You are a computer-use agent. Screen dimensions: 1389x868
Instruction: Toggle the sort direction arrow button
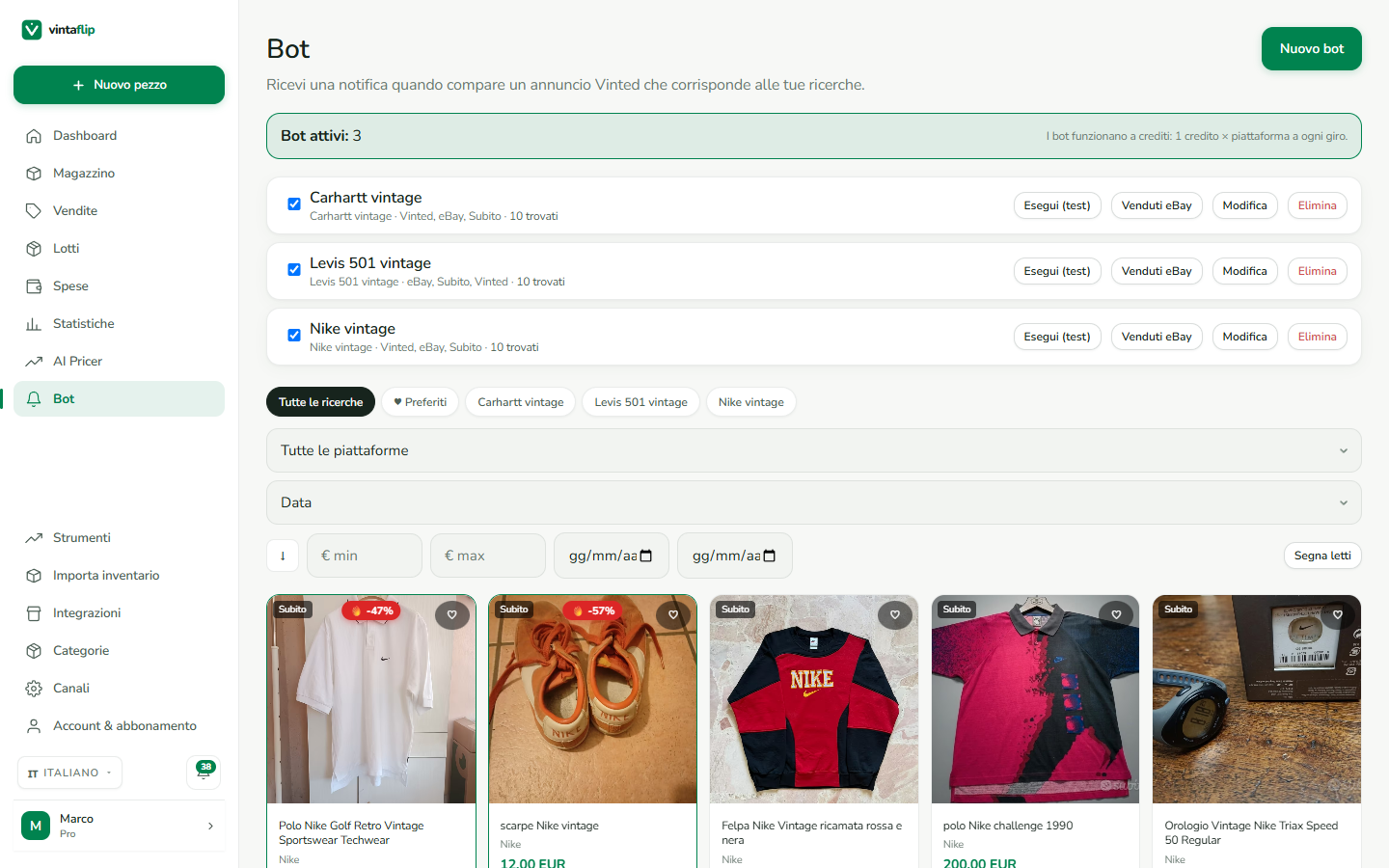pos(283,556)
